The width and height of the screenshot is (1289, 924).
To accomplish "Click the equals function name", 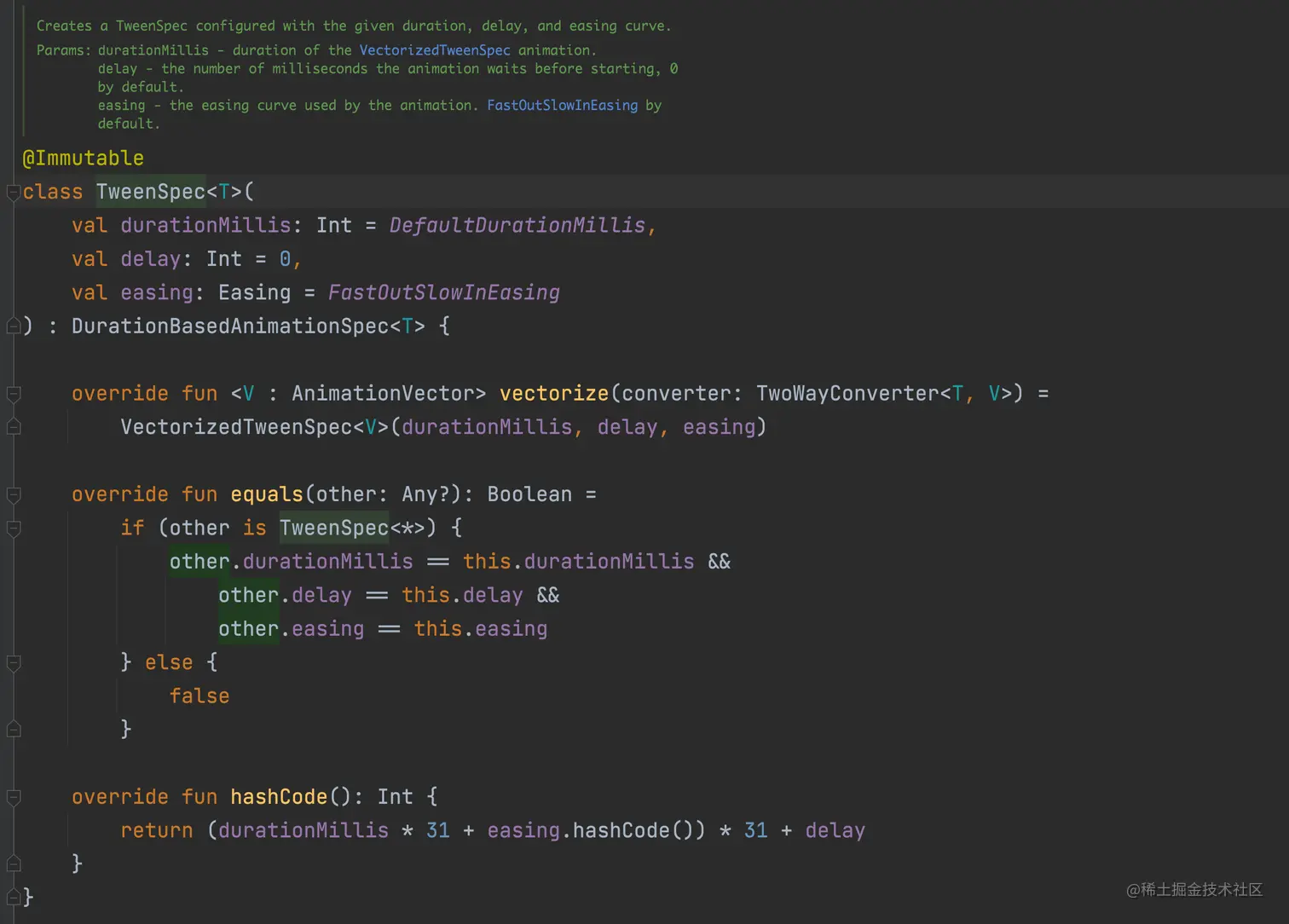I will pyautogui.click(x=267, y=494).
